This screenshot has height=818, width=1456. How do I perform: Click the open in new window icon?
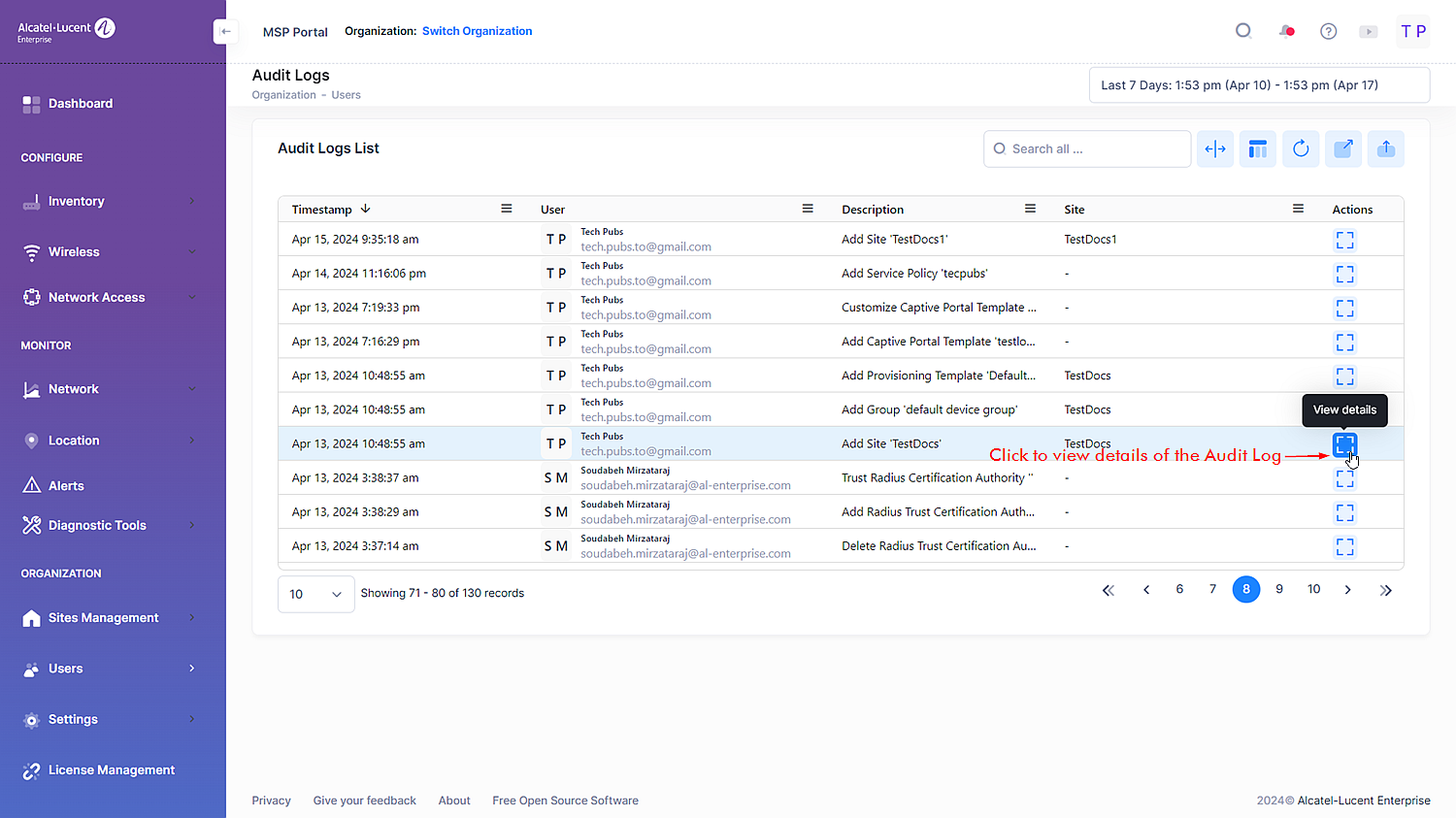click(1343, 148)
